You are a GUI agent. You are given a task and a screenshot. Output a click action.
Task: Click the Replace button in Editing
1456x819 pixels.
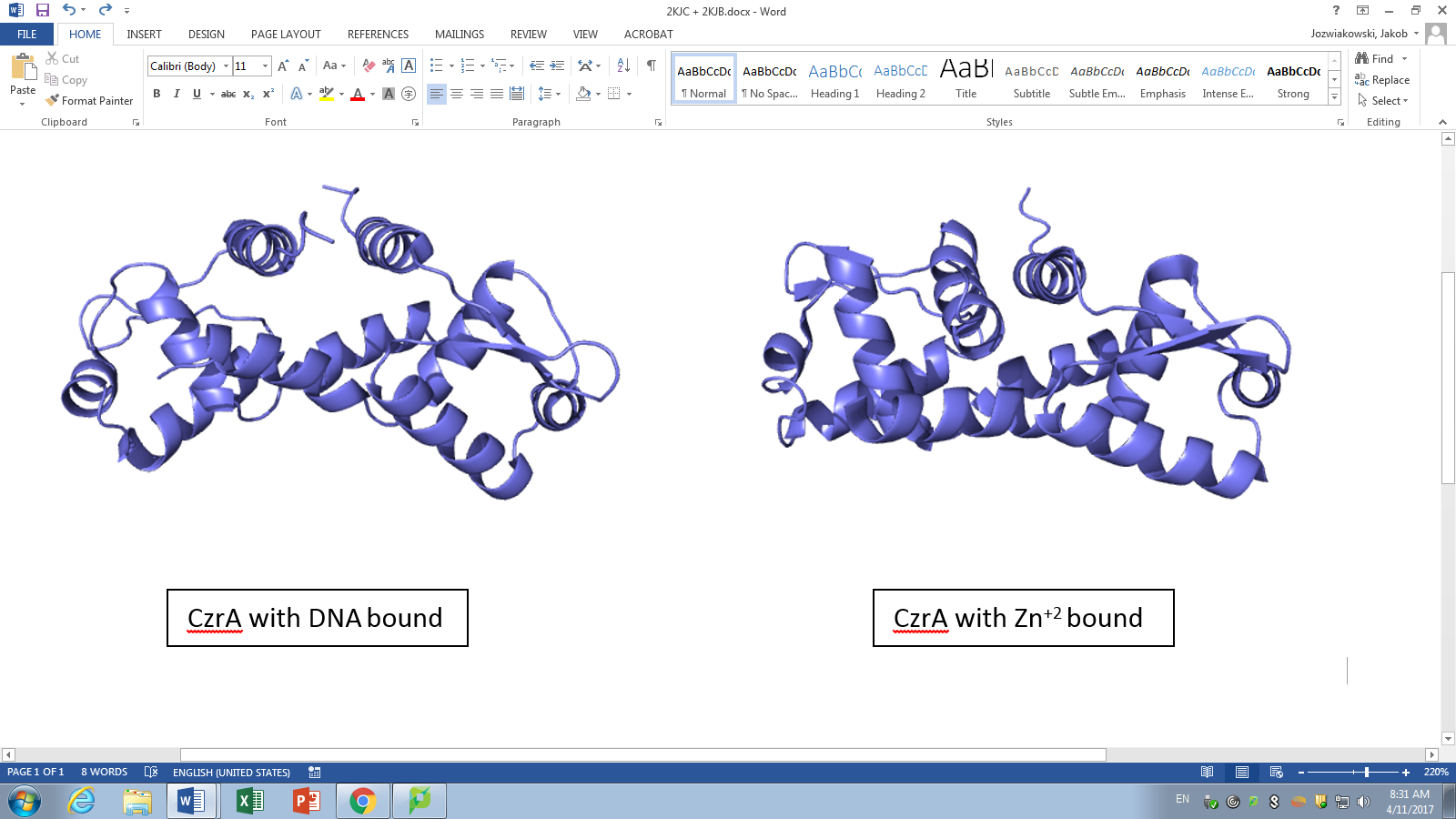[x=1382, y=80]
